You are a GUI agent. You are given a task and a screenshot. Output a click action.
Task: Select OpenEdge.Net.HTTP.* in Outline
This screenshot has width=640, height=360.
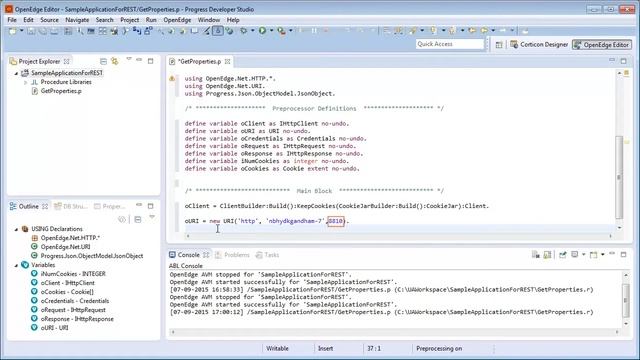click(x=70, y=238)
